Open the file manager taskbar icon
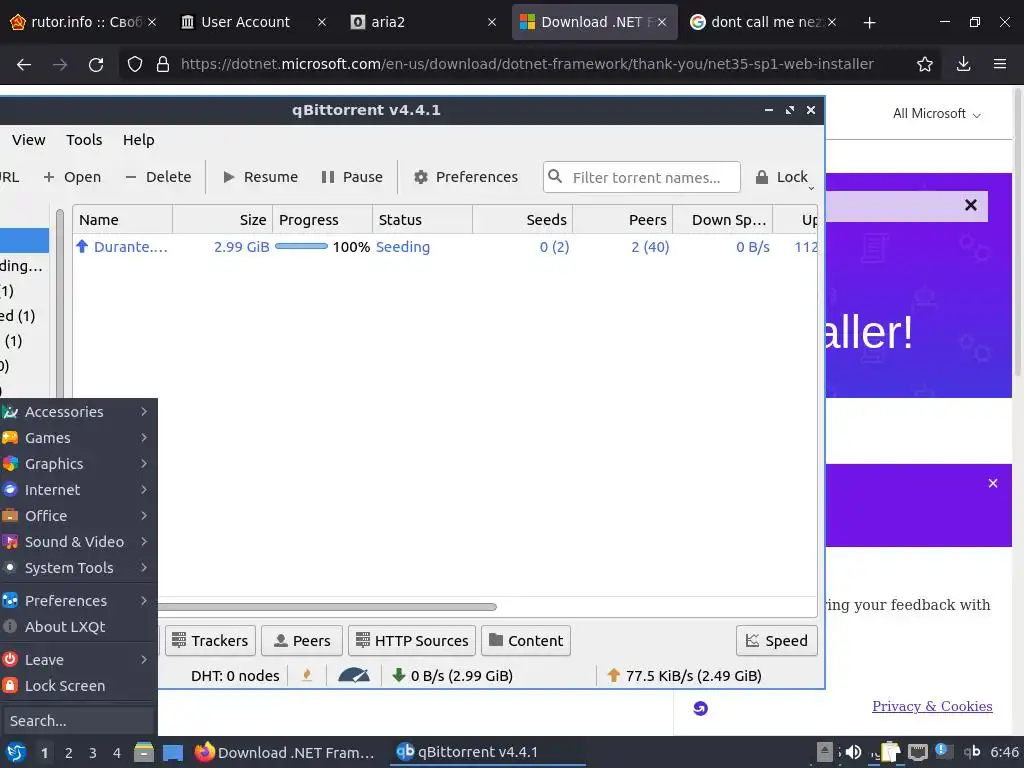The height and width of the screenshot is (768, 1024). [144, 753]
